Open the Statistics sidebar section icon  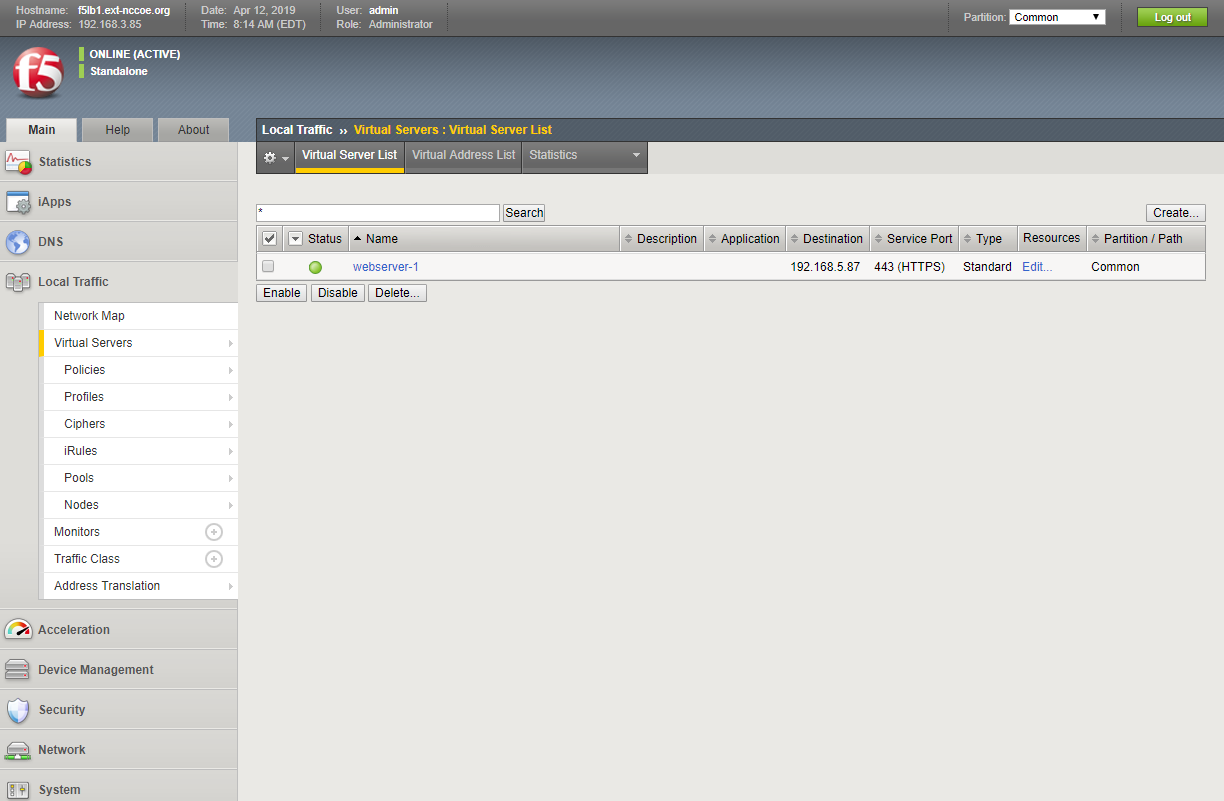(19, 162)
